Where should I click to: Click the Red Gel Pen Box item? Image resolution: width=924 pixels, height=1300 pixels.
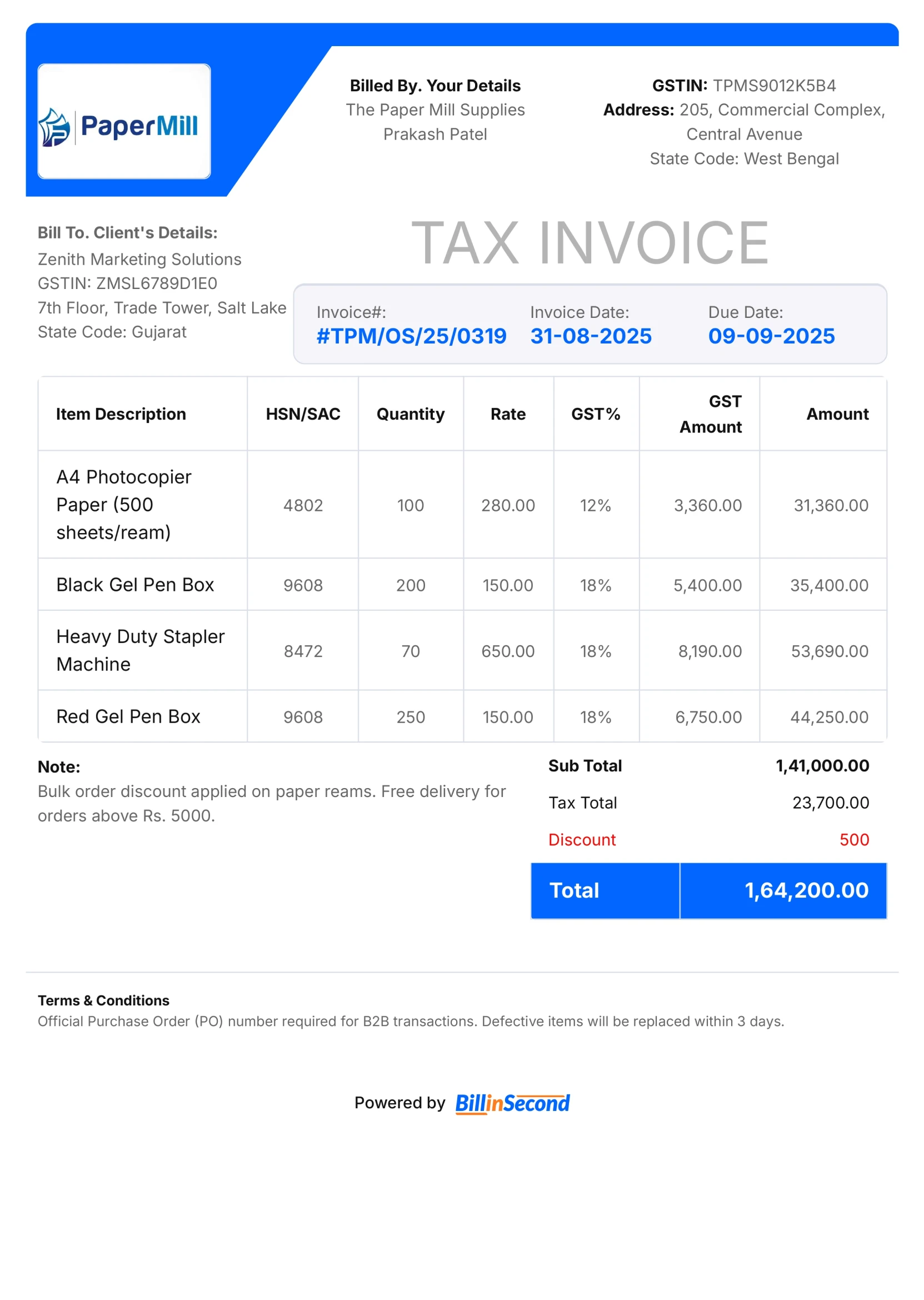tap(128, 716)
